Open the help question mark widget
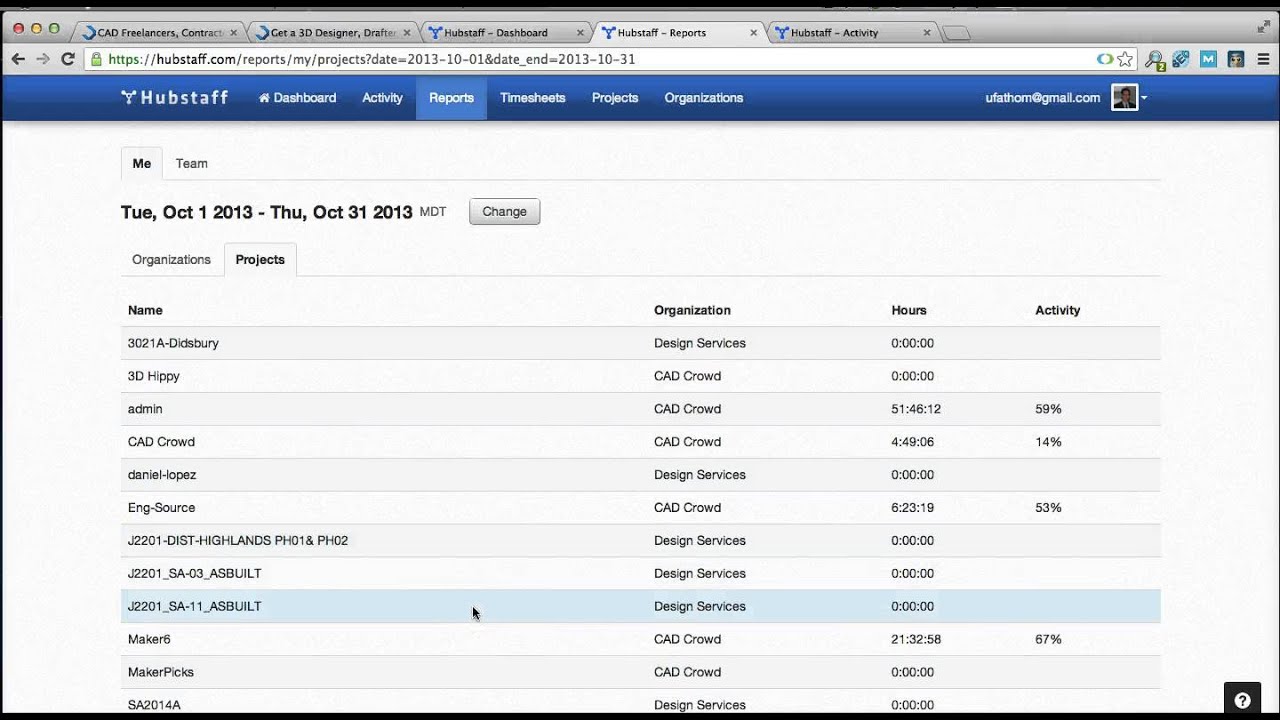Screen dimensions: 1280x720 click(1242, 700)
